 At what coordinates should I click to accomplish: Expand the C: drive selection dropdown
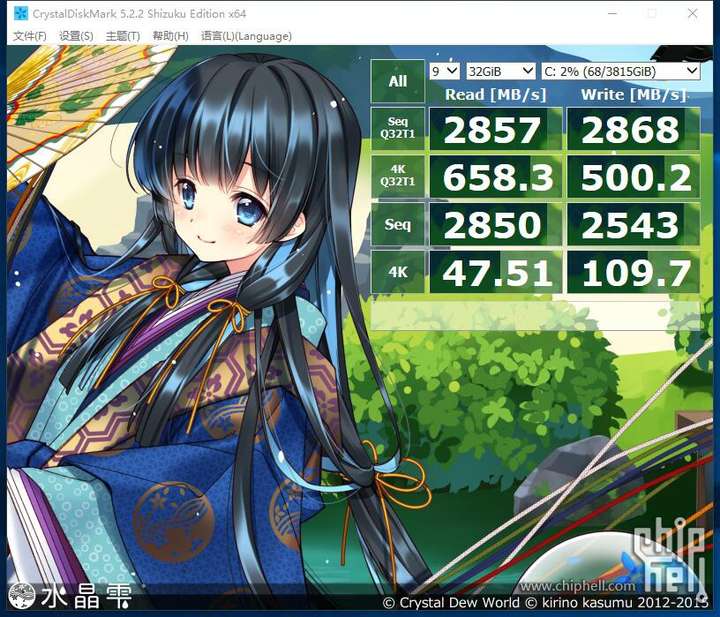click(620, 71)
